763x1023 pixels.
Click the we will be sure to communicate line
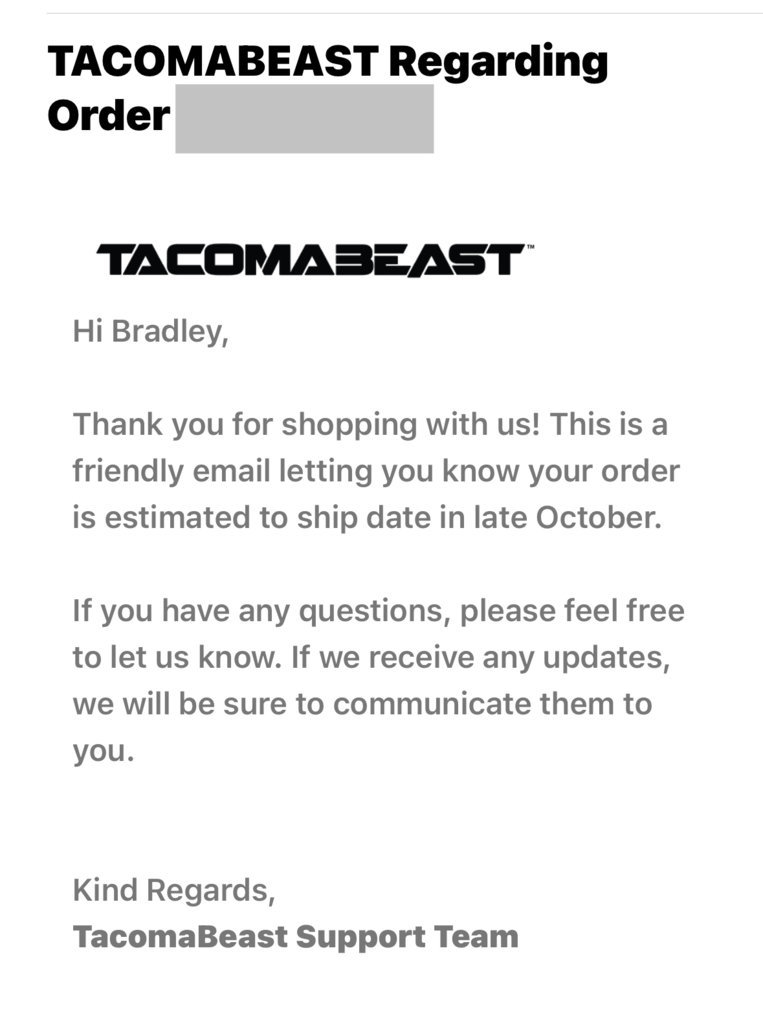[x=362, y=705]
